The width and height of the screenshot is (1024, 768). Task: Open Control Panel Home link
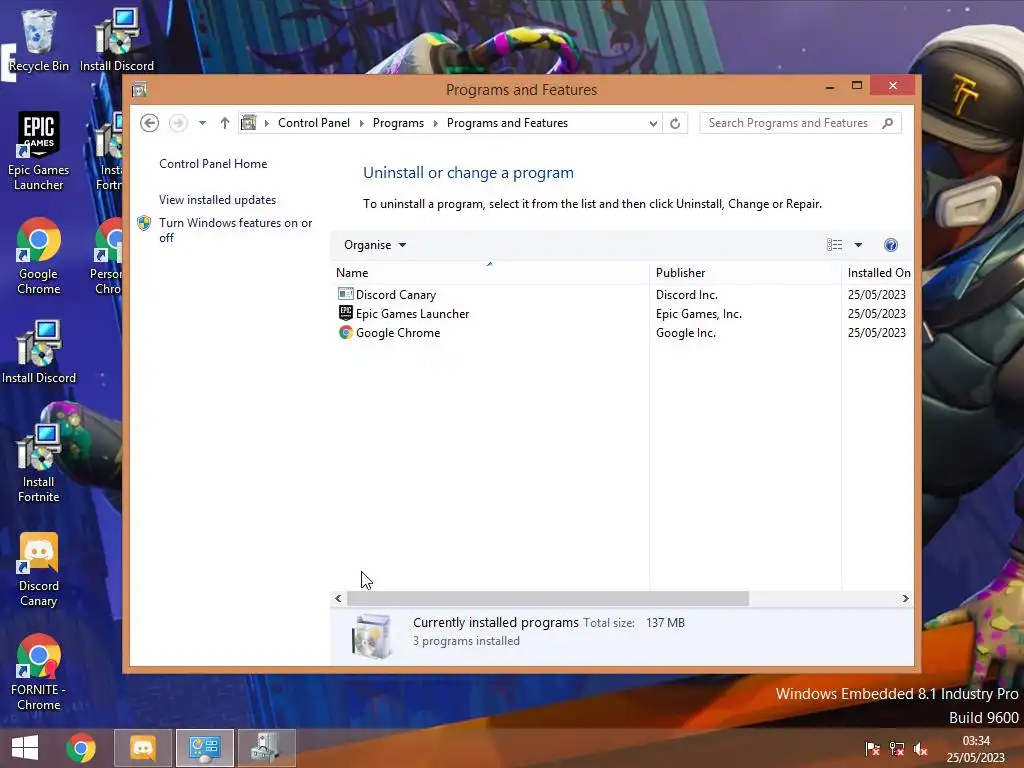tap(213, 164)
